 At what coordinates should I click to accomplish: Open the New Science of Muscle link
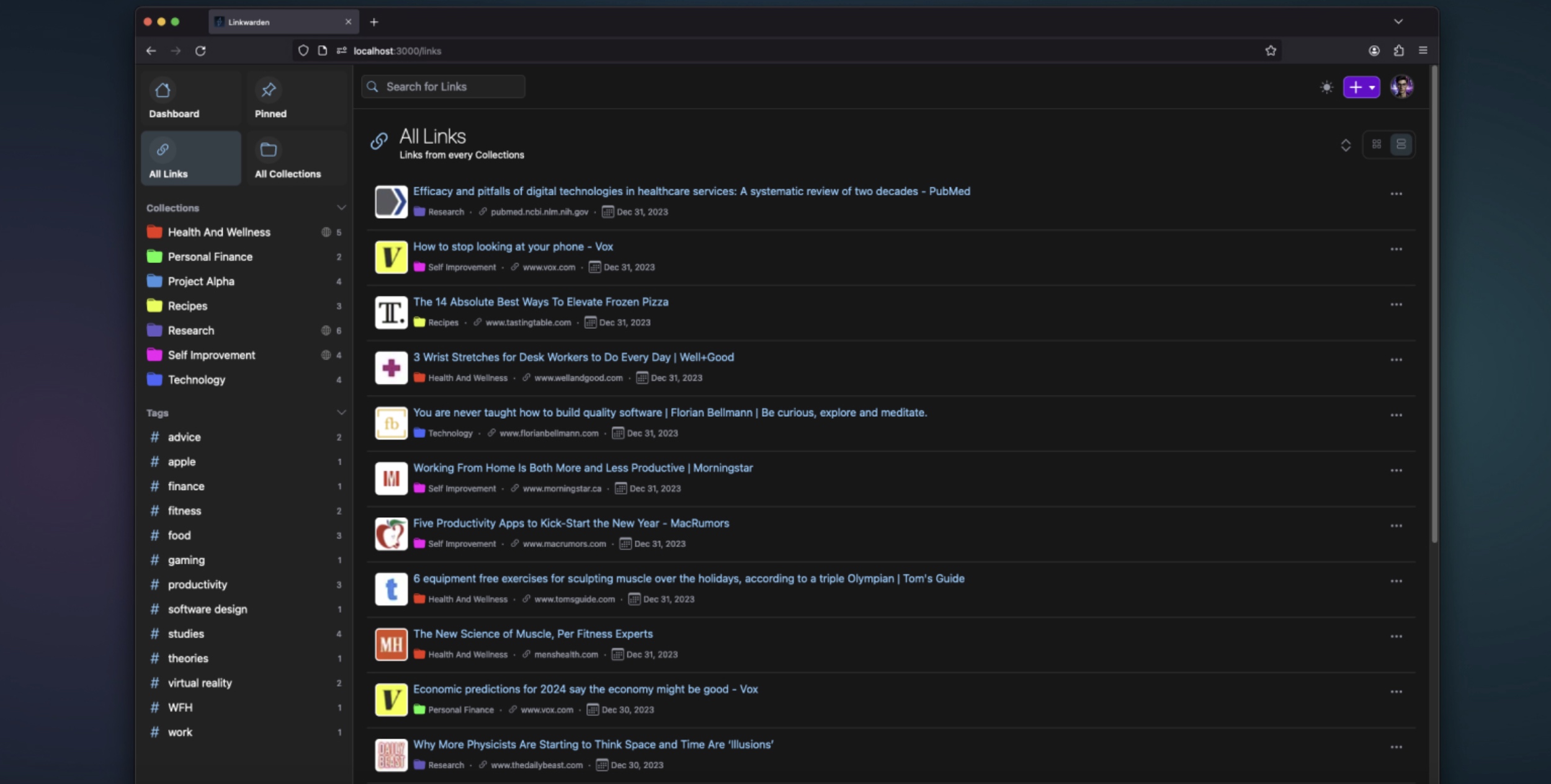[x=533, y=634]
